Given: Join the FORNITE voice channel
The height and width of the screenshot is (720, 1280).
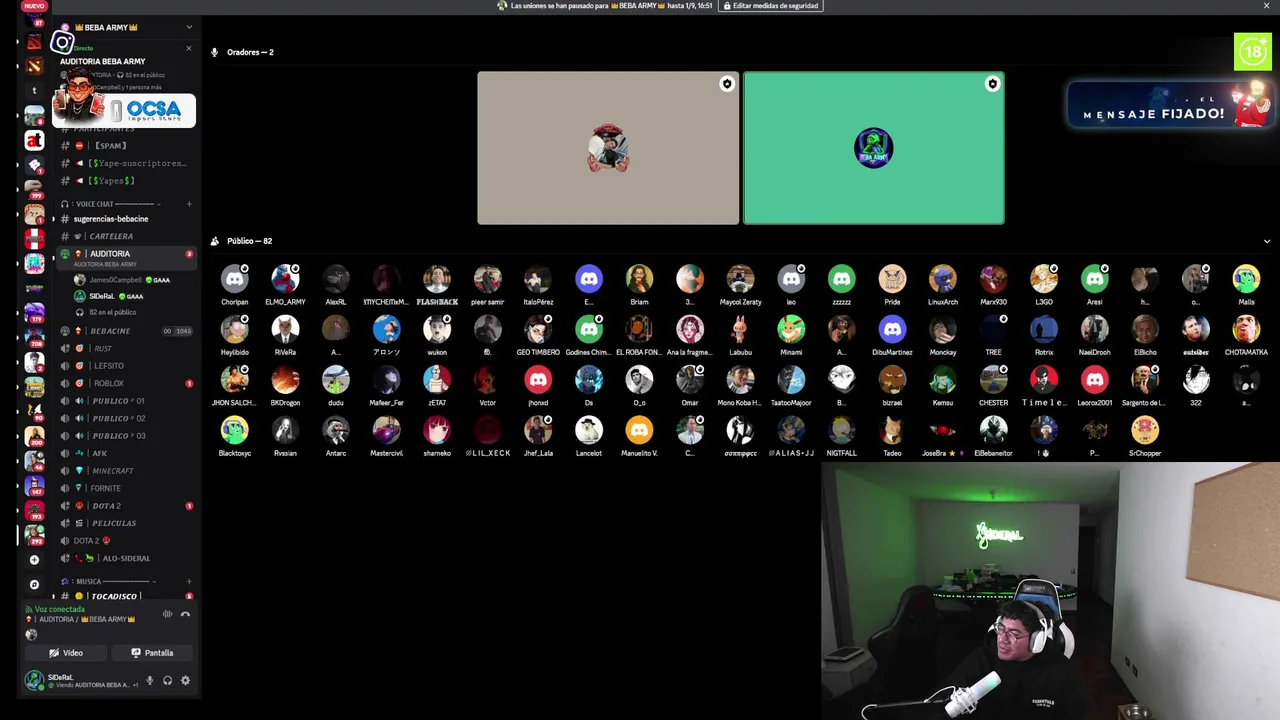Looking at the screenshot, I should 124,488.
